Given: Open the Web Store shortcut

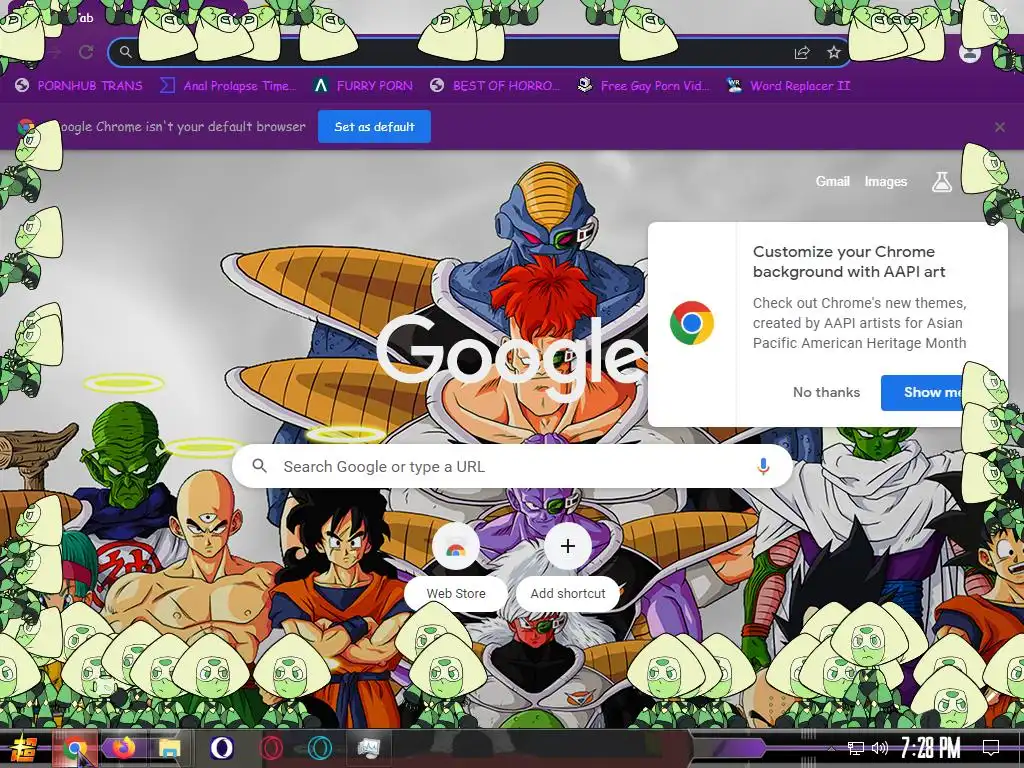Looking at the screenshot, I should pos(456,567).
